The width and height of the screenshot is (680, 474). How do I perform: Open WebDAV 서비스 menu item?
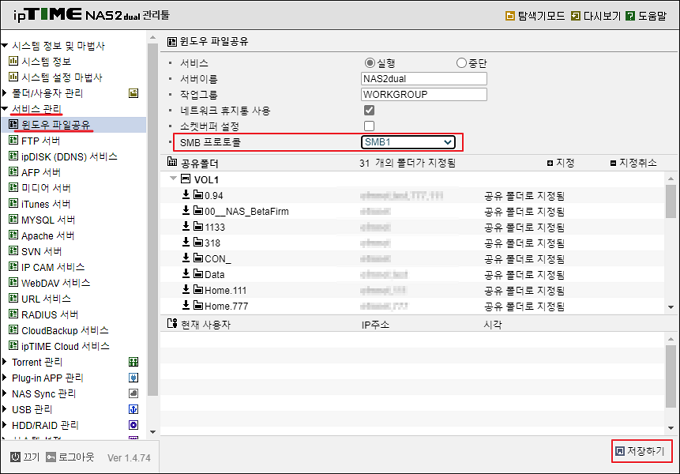[x=56, y=283]
